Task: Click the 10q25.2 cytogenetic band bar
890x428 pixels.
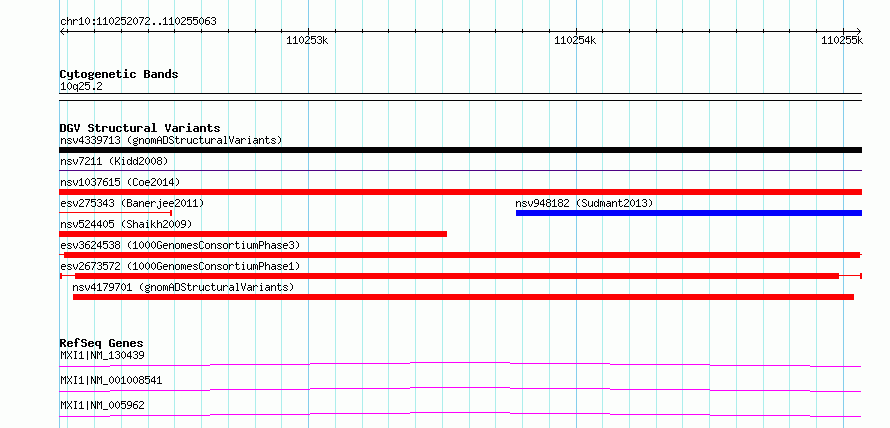Action: 460,97
